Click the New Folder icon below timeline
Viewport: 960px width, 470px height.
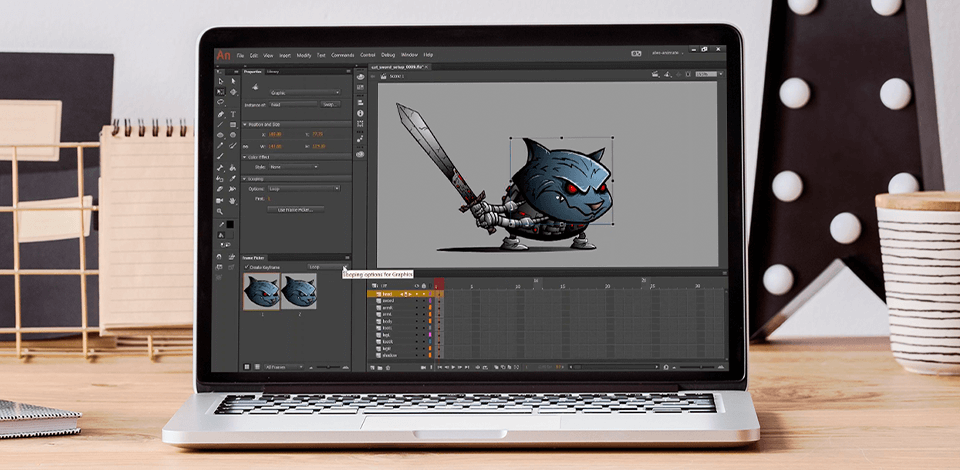point(380,368)
